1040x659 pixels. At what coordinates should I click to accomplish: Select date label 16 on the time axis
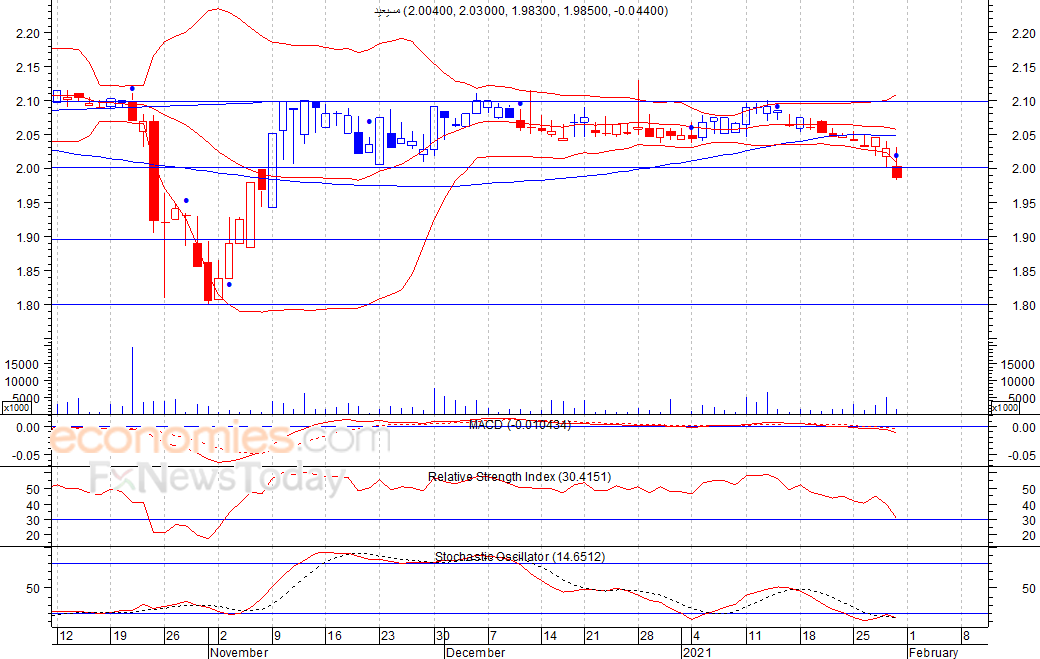(x=334, y=636)
